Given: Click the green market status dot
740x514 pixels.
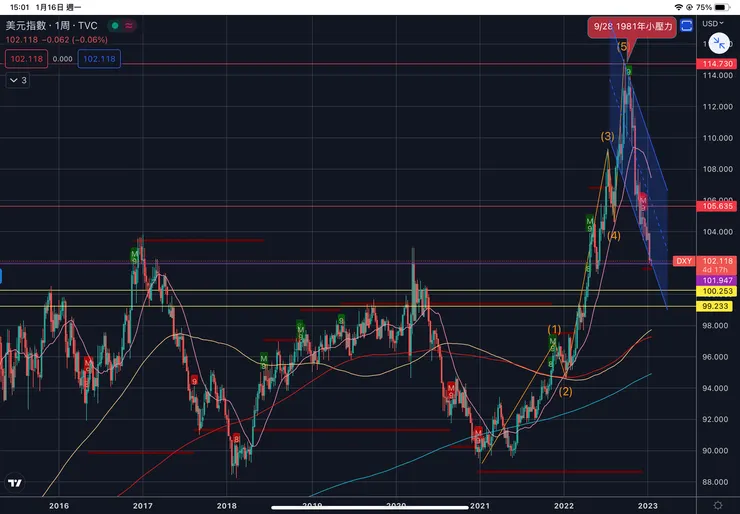Looking at the screenshot, I should [x=115, y=25].
